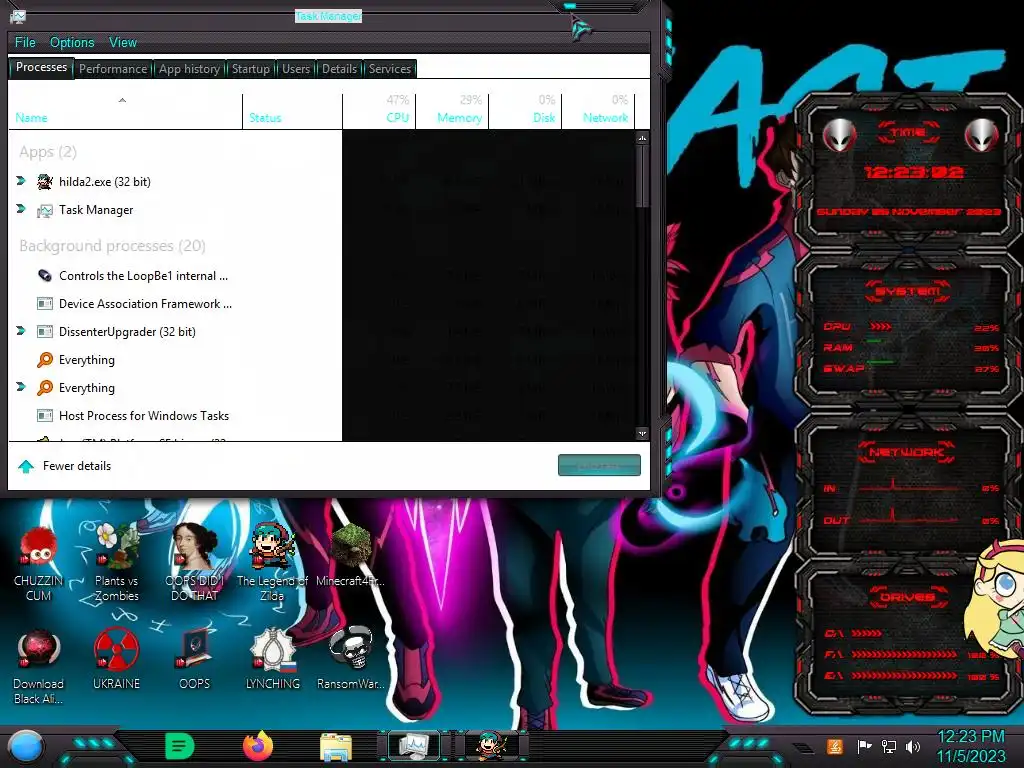
Task: Click the LoopBe1 process icon
Action: coord(44,276)
